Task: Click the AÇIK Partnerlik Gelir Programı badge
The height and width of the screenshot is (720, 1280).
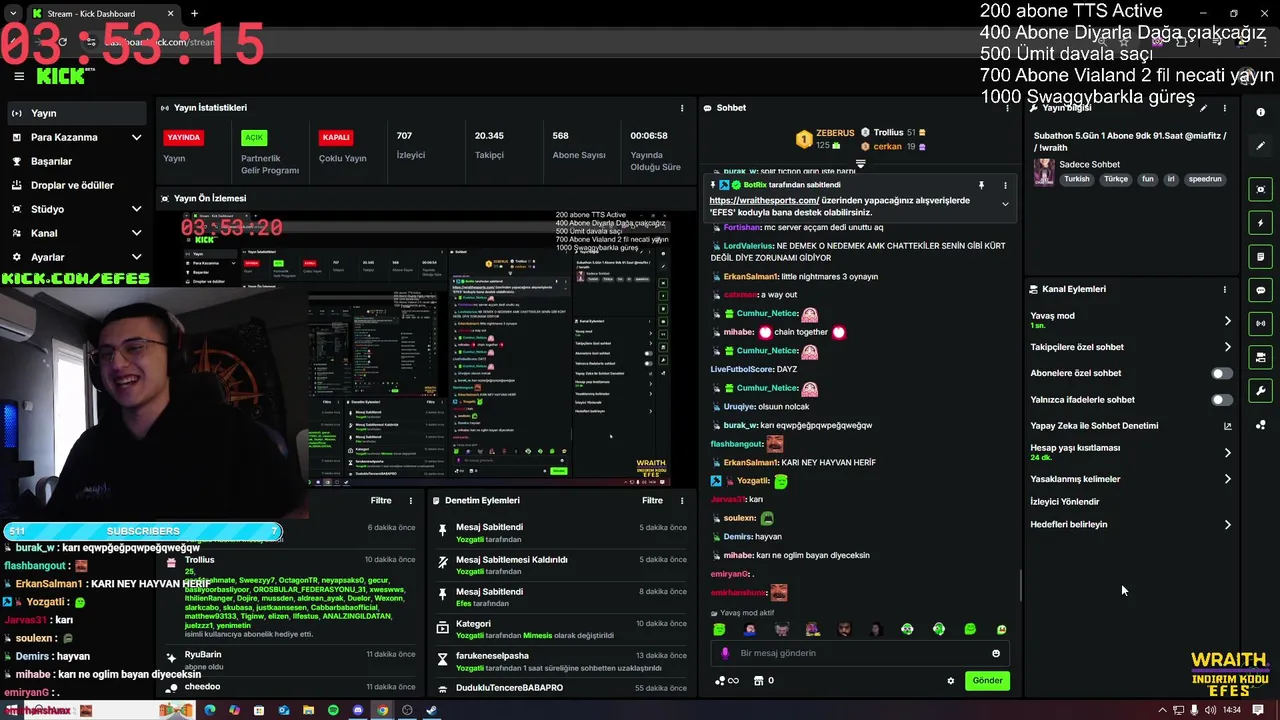Action: 254,138
